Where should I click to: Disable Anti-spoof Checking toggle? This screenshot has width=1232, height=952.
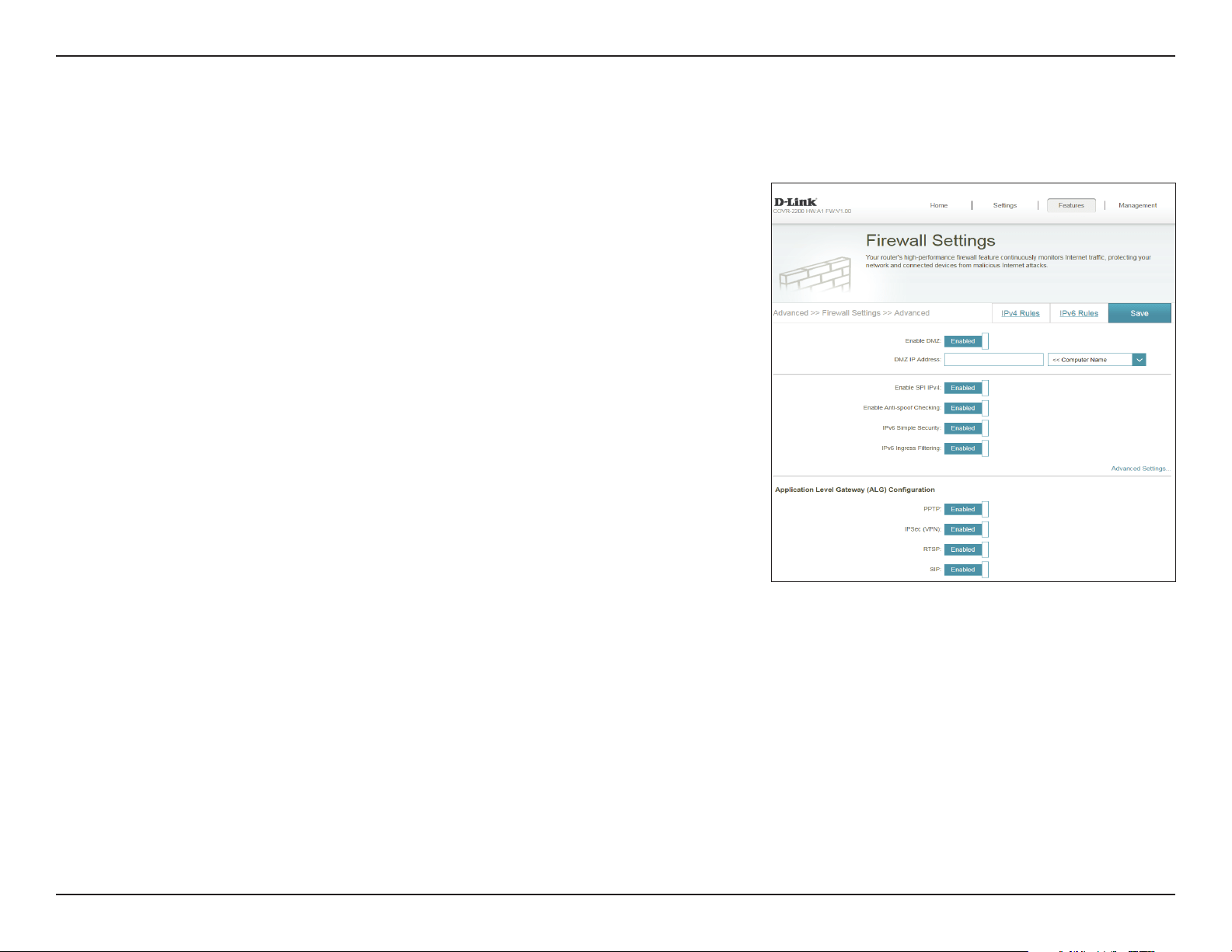966,408
